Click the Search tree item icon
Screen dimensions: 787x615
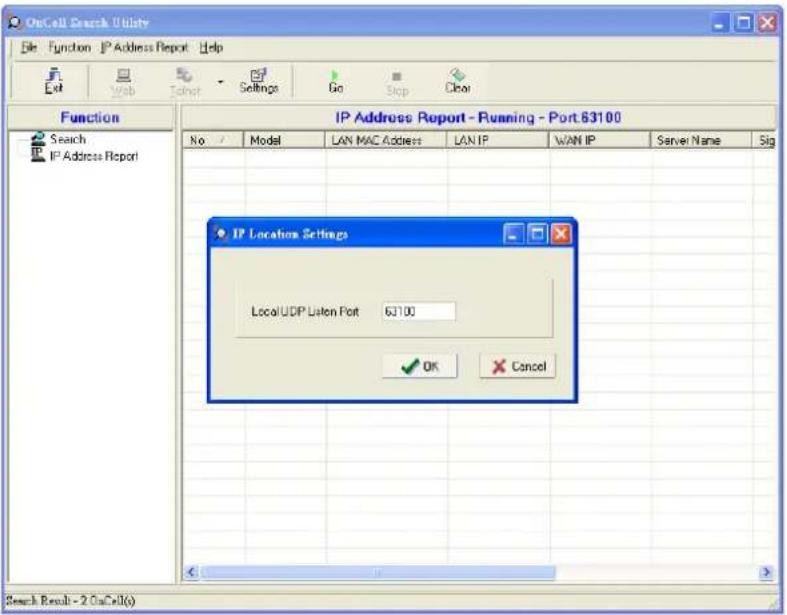38,139
